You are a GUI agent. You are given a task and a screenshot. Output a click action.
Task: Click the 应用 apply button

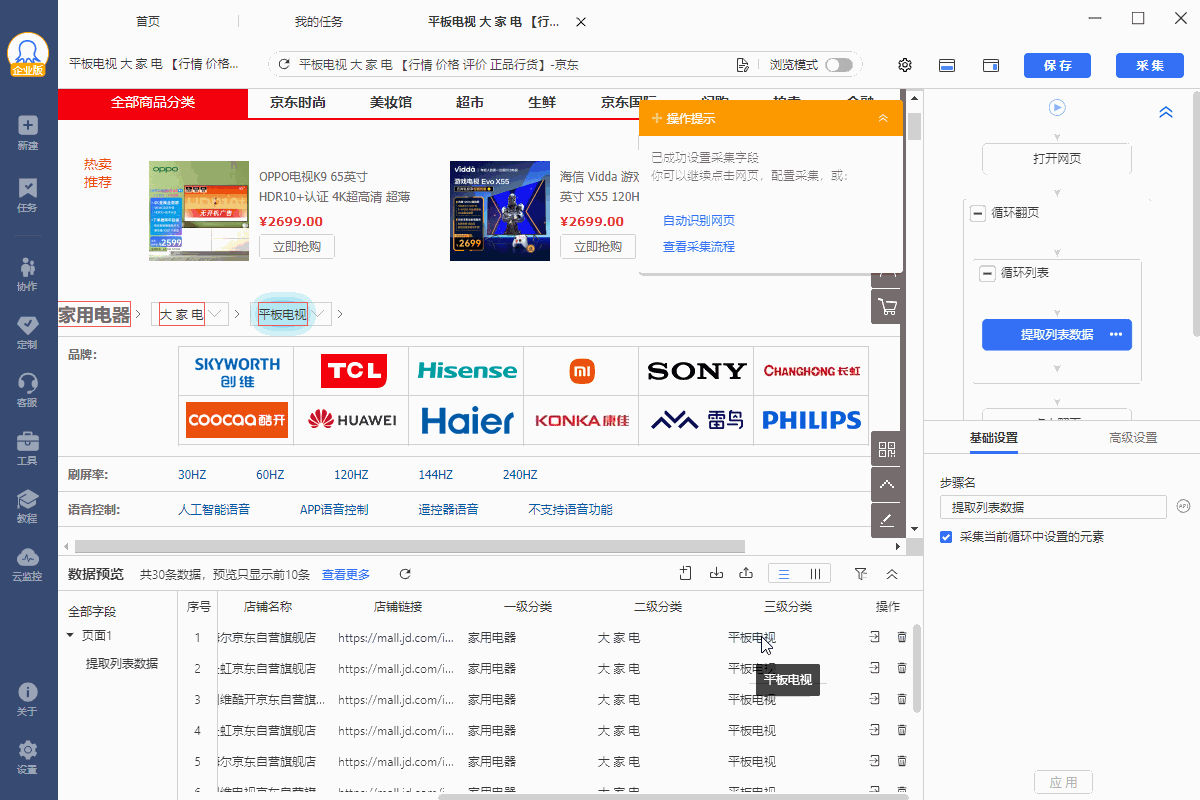[1063, 783]
